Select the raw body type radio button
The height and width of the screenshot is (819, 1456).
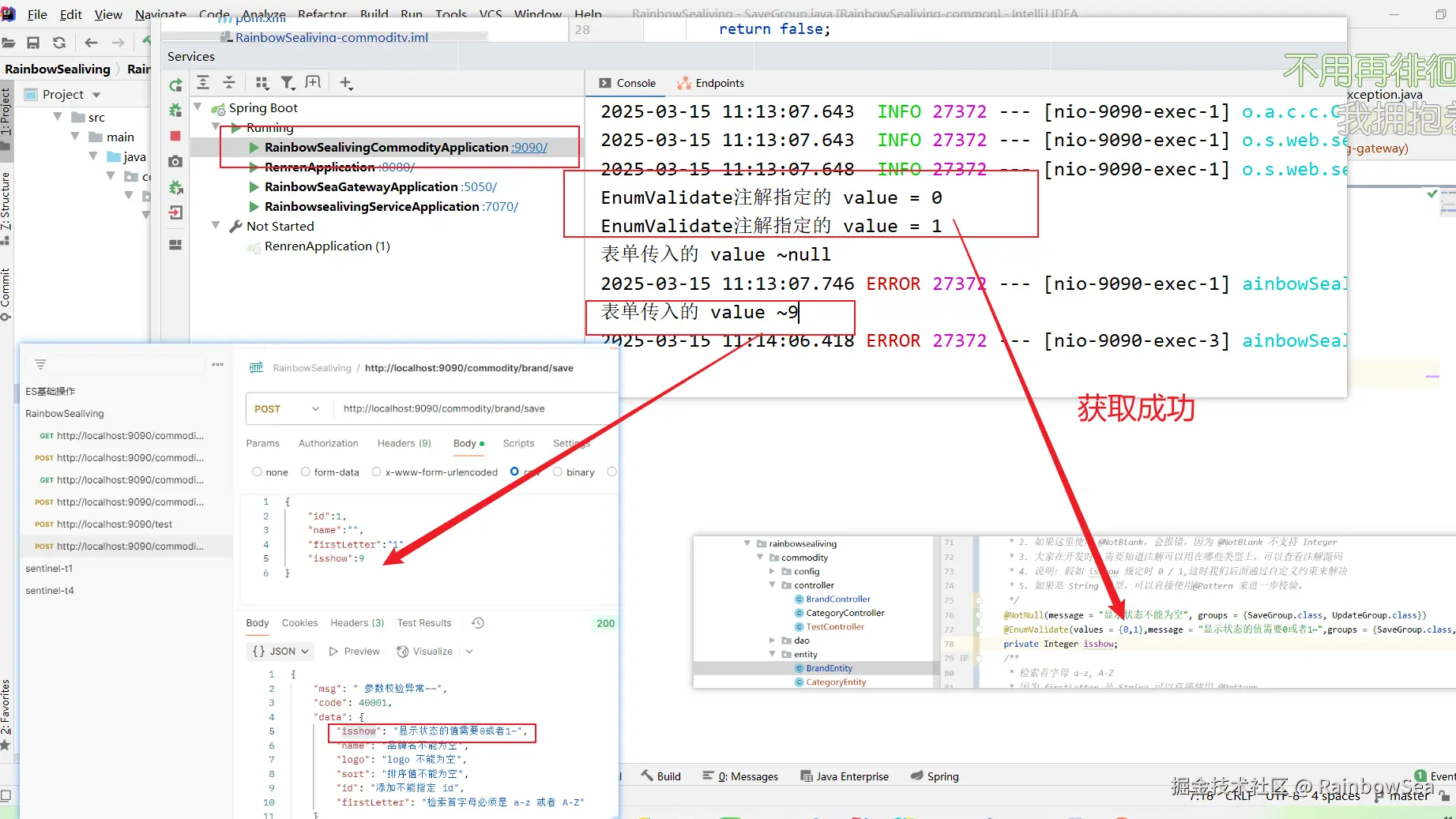(x=514, y=471)
